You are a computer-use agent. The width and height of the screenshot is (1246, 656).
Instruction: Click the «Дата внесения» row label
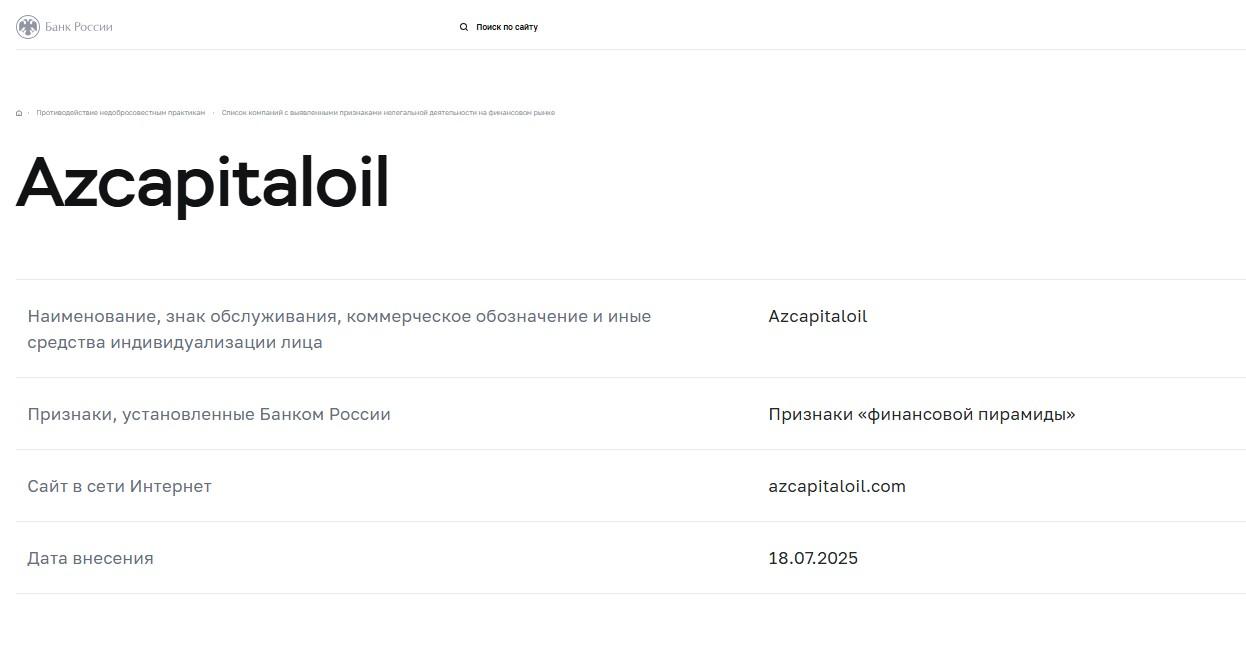(91, 558)
